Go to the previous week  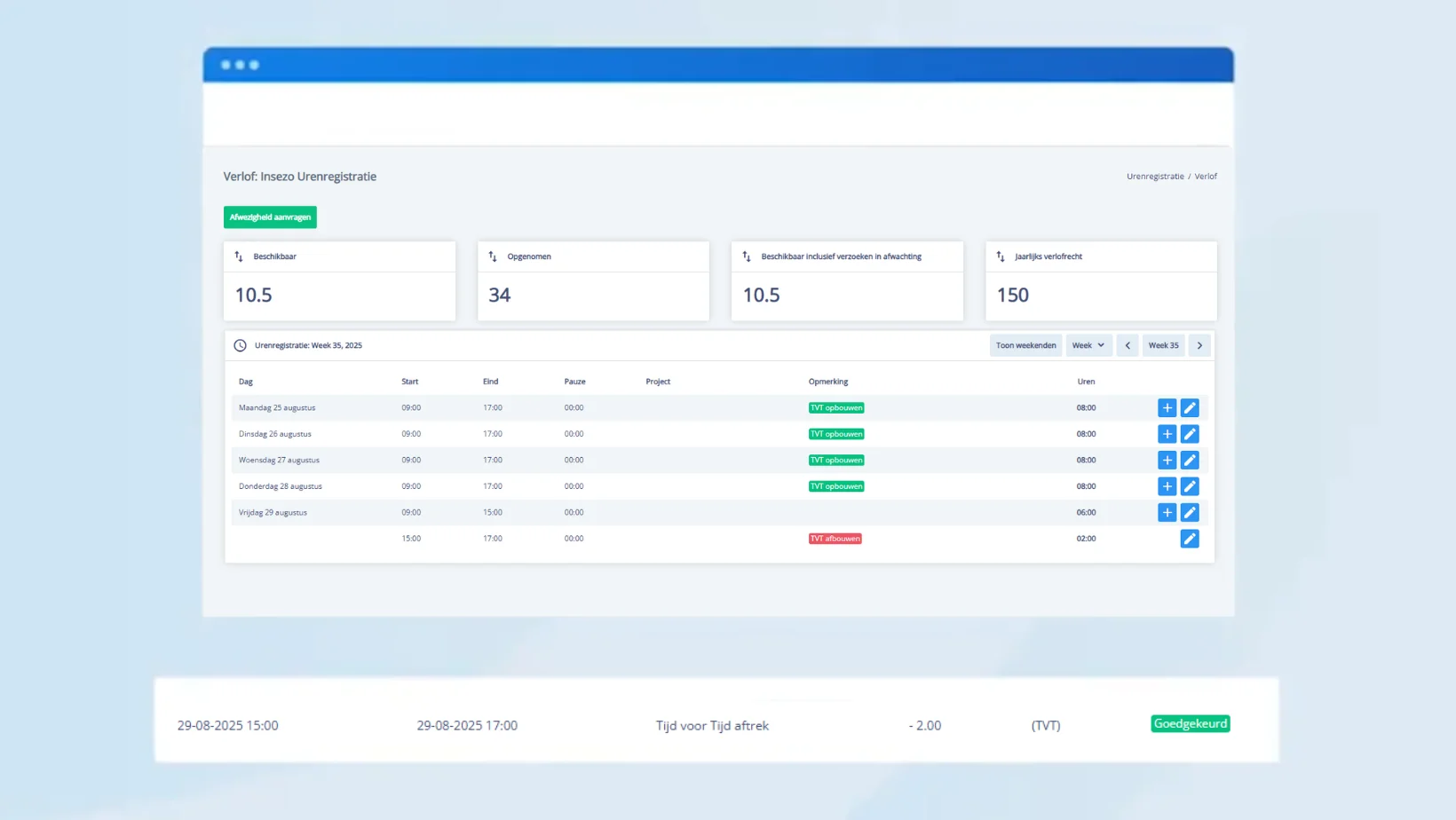tap(1128, 345)
